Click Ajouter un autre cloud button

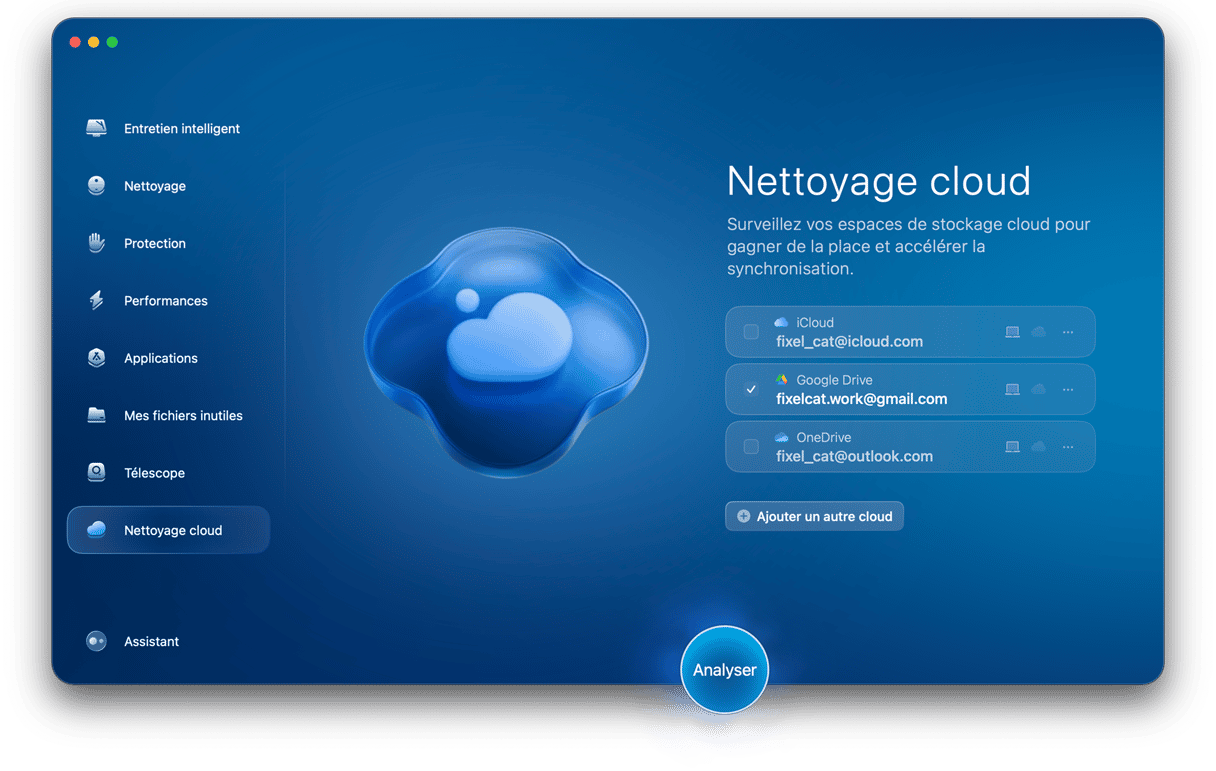[814, 516]
